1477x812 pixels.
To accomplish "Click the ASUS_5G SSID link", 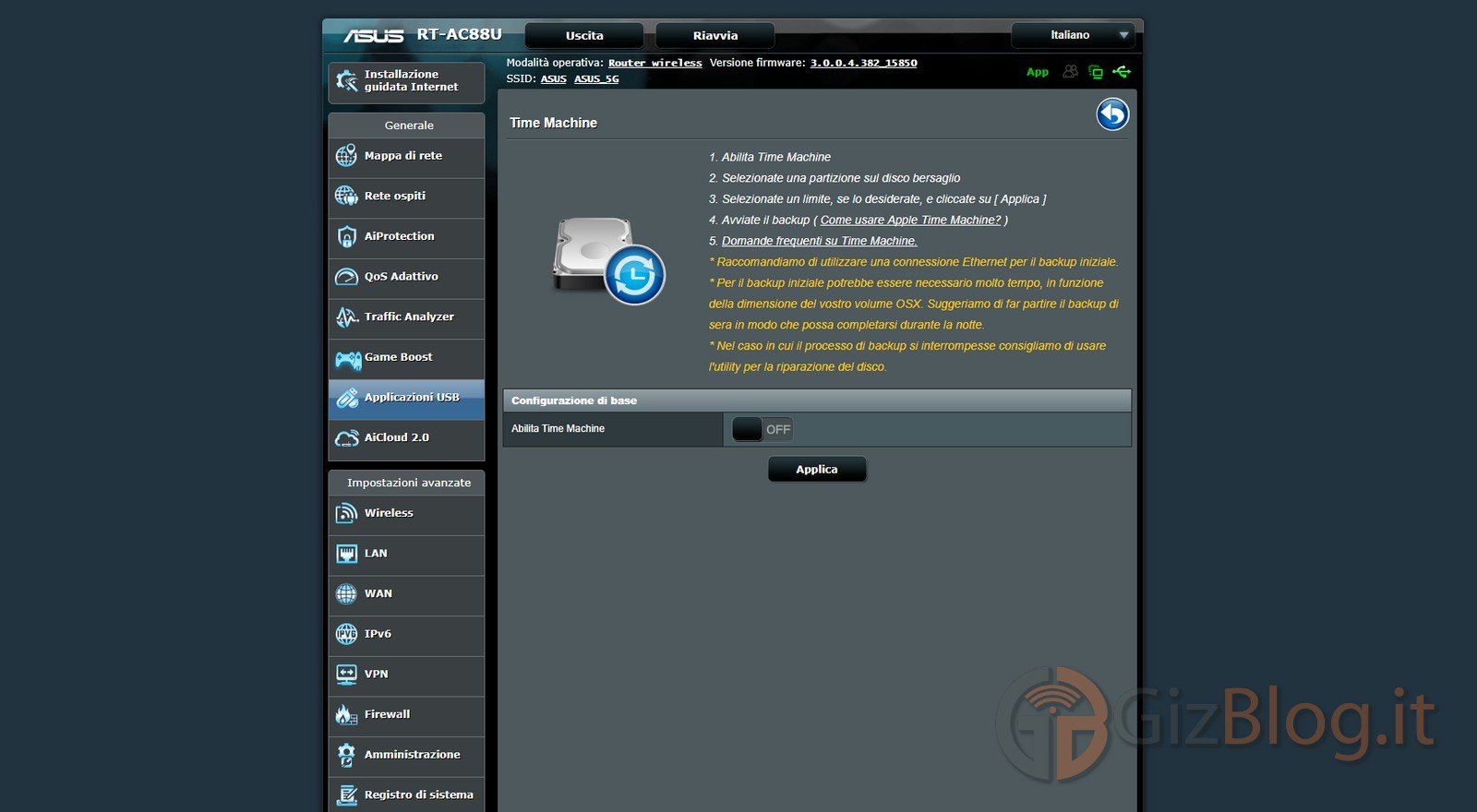I will 596,78.
